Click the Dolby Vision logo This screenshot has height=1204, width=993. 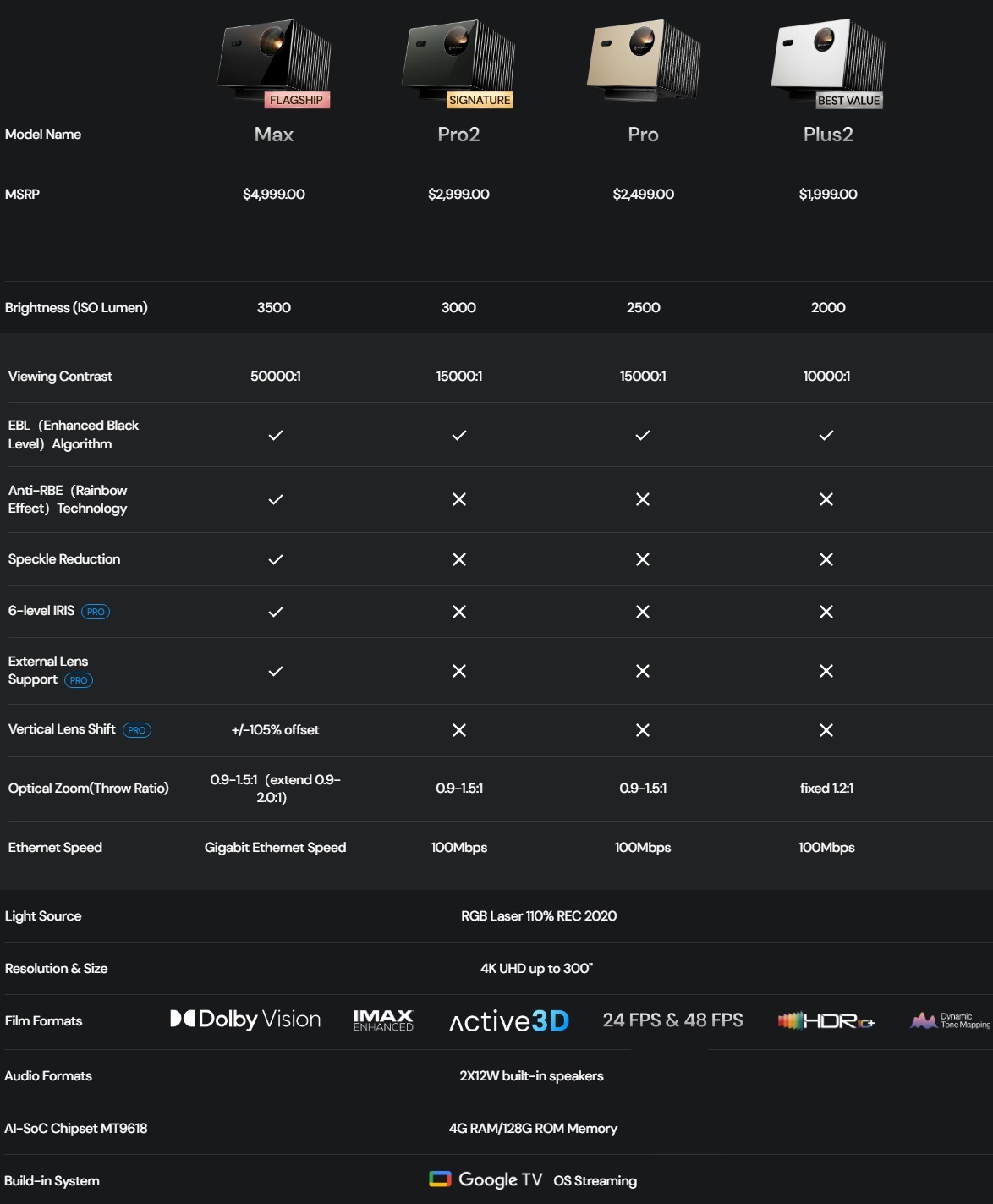click(x=245, y=1020)
